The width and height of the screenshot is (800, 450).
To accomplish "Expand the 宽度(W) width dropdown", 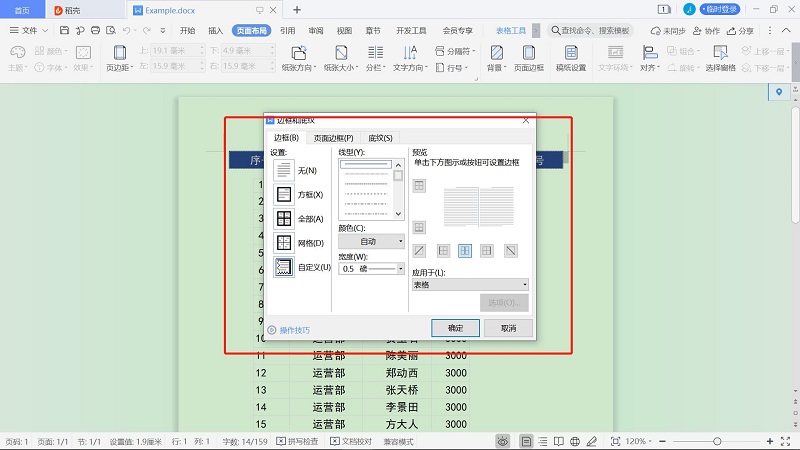I will (371, 269).
